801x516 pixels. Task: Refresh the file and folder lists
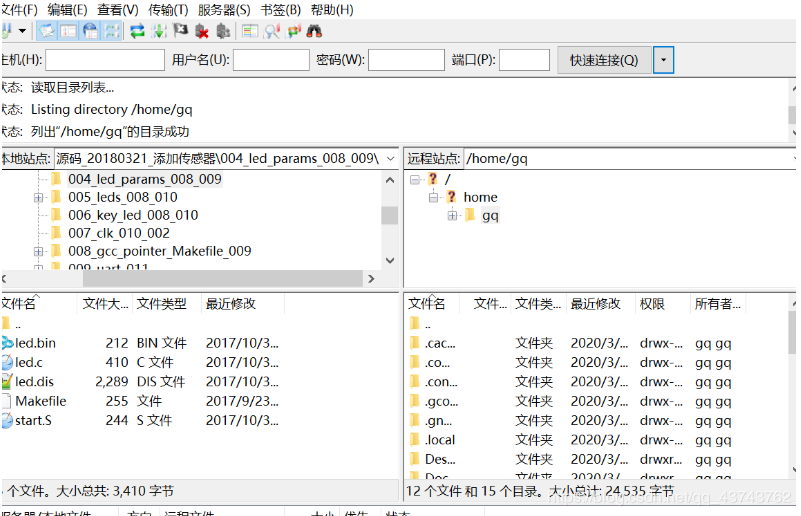coord(137,31)
